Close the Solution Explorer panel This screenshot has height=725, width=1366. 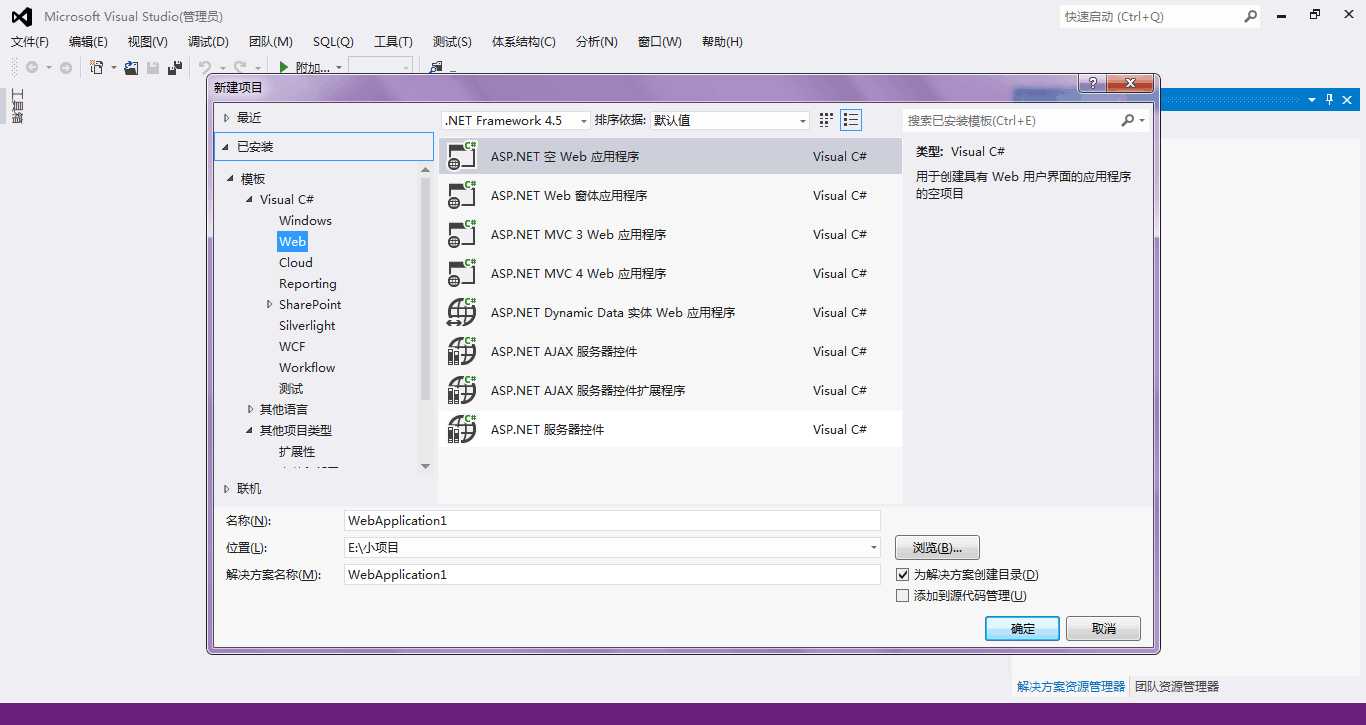(1348, 99)
